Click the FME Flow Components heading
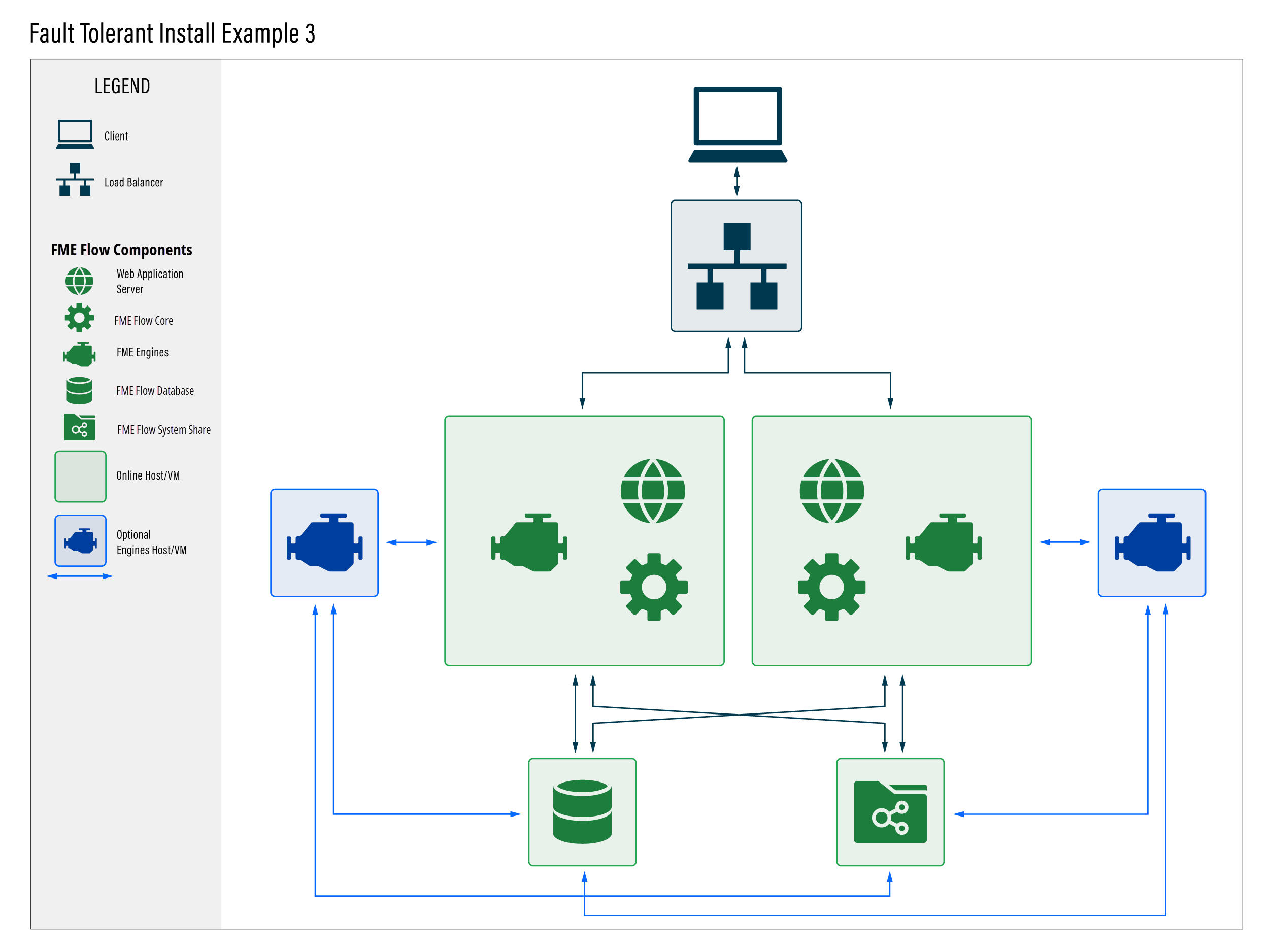1272x952 pixels. pos(121,250)
